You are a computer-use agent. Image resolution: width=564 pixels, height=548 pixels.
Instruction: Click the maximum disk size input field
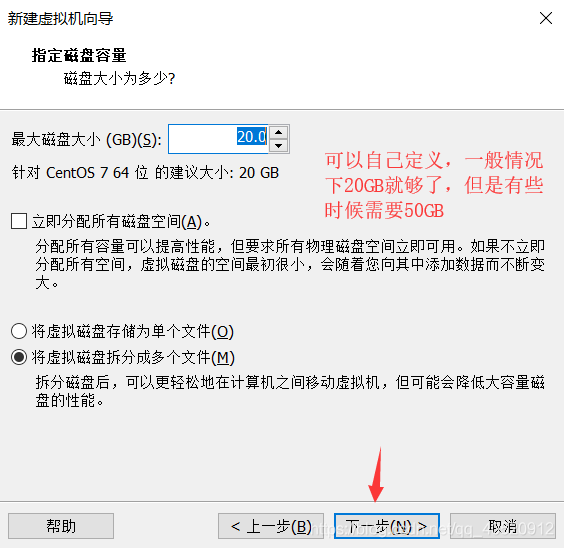point(218,139)
